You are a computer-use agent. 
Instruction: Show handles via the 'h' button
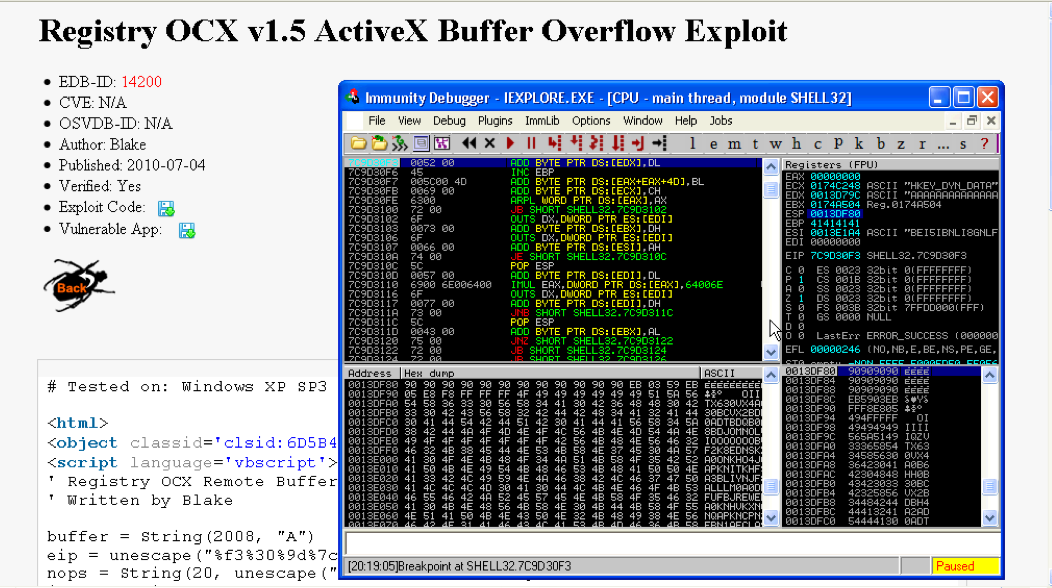[x=796, y=143]
